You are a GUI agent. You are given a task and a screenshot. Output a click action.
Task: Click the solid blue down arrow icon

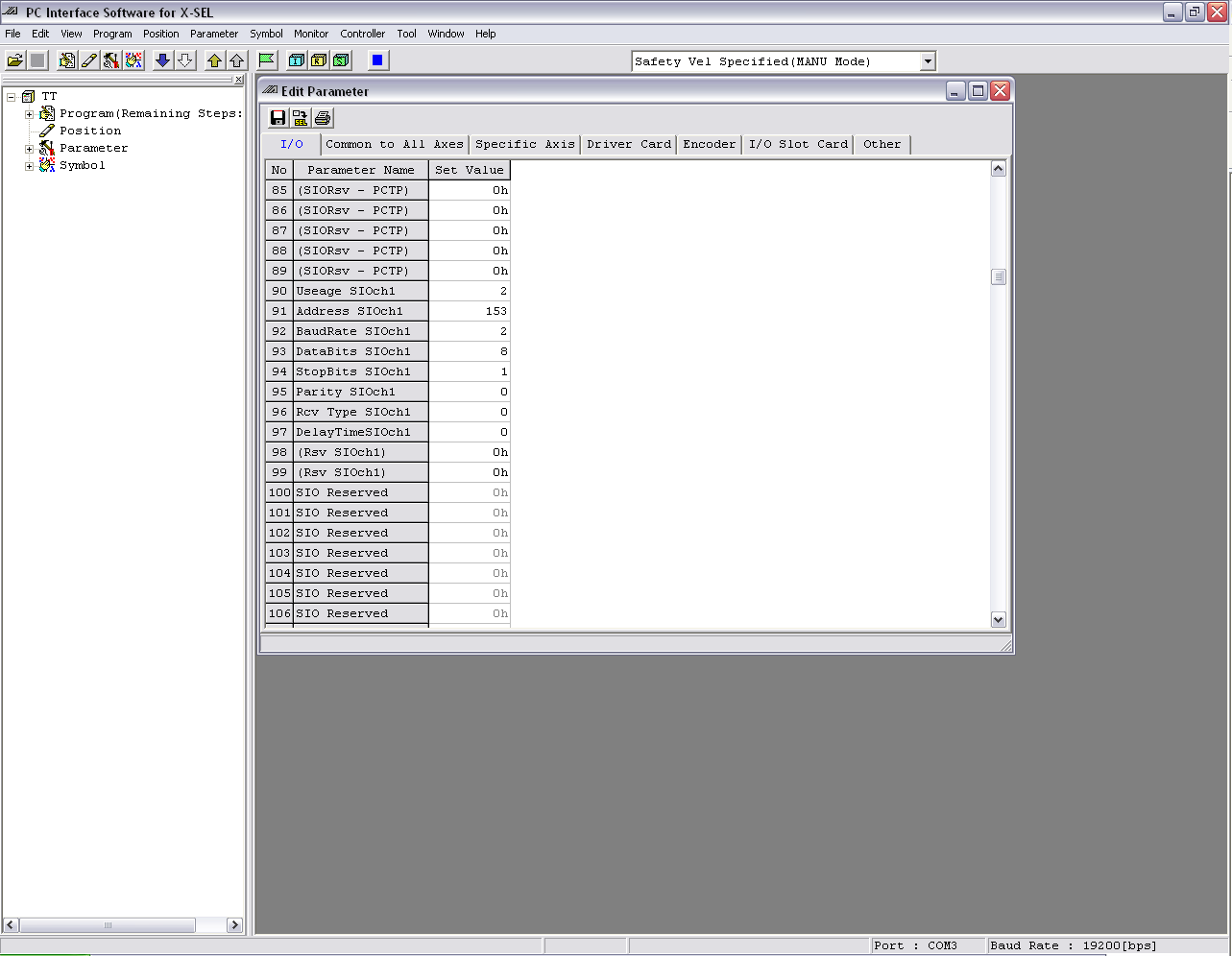click(x=163, y=60)
